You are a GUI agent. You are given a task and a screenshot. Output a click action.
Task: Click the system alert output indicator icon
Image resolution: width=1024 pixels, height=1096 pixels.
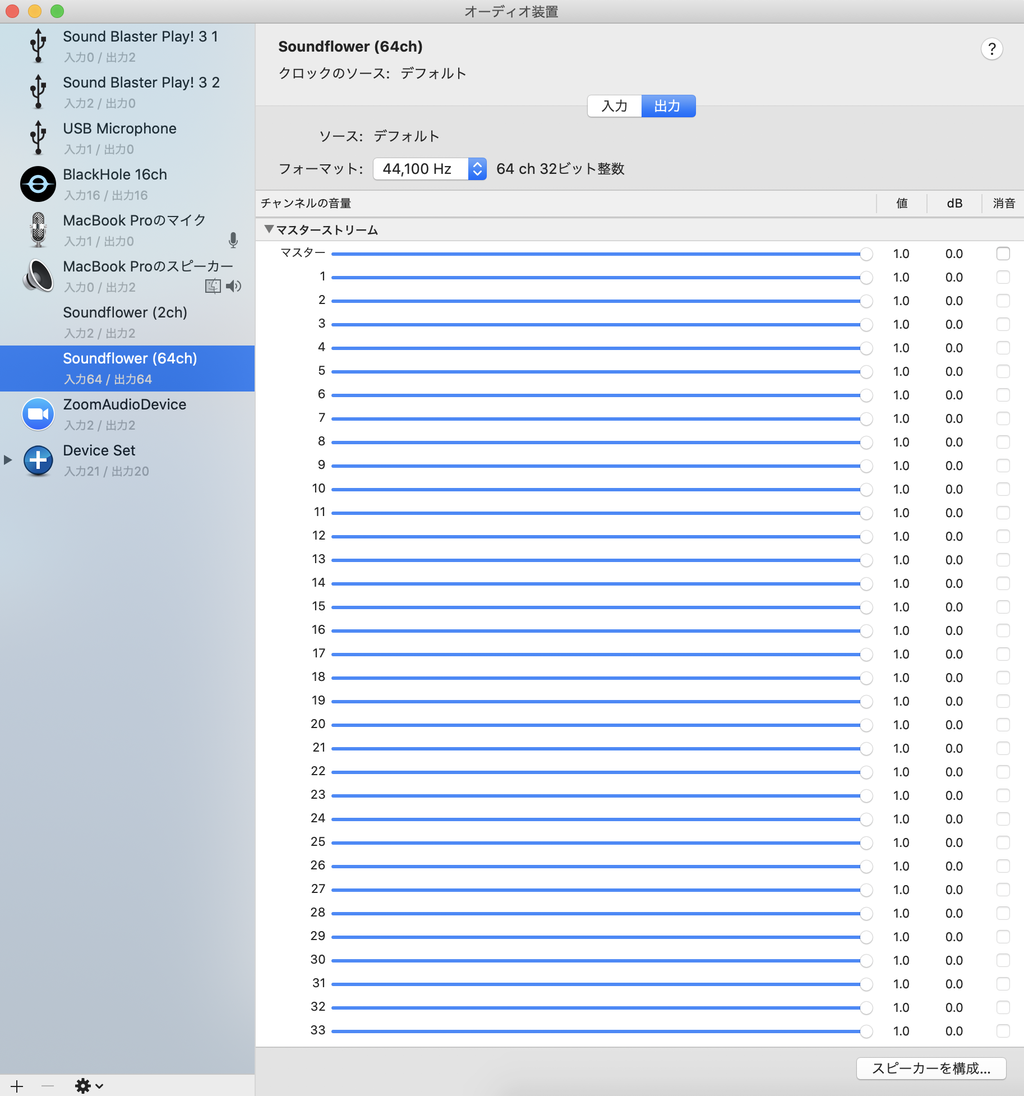click(x=212, y=286)
